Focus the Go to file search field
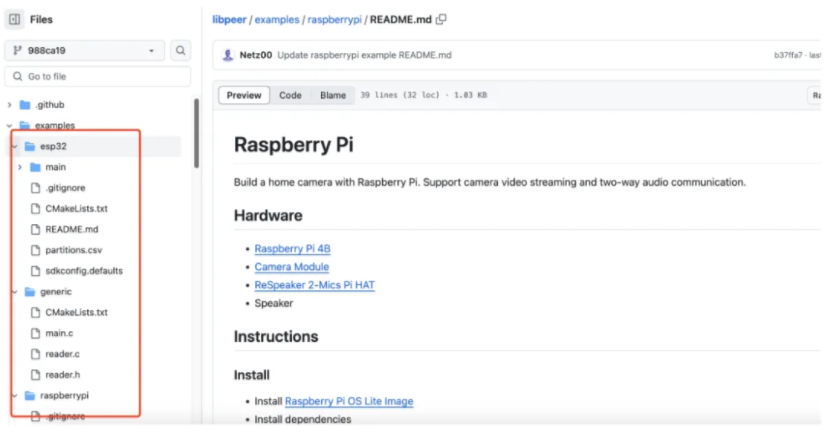 click(97, 77)
